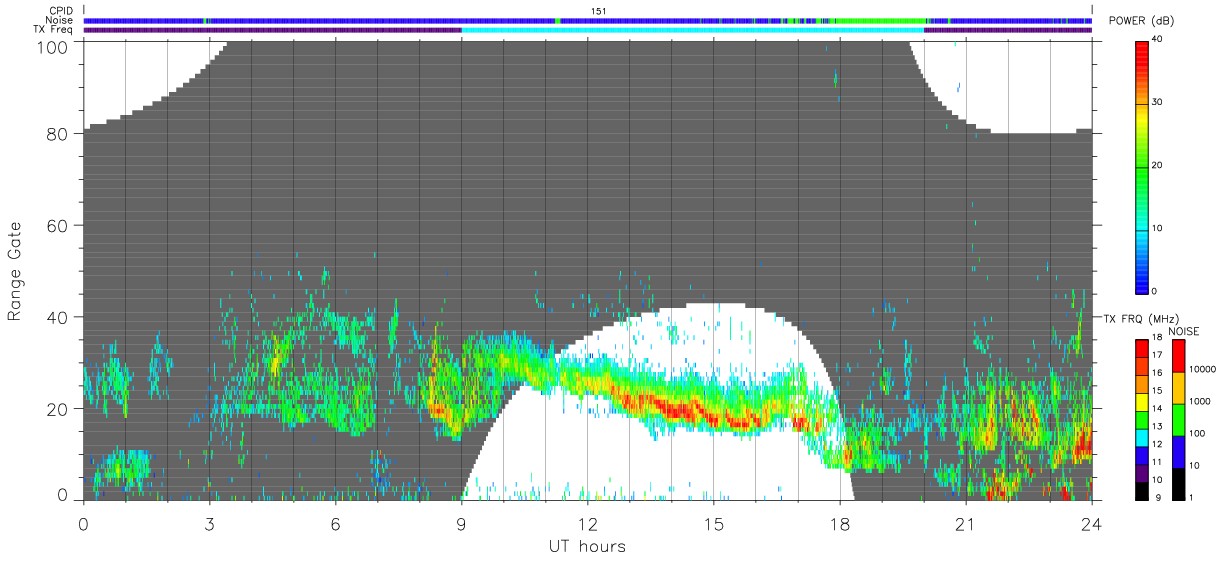Click the noise legend label 10000
This screenshot has width=1228, height=567.
[x=1203, y=369]
